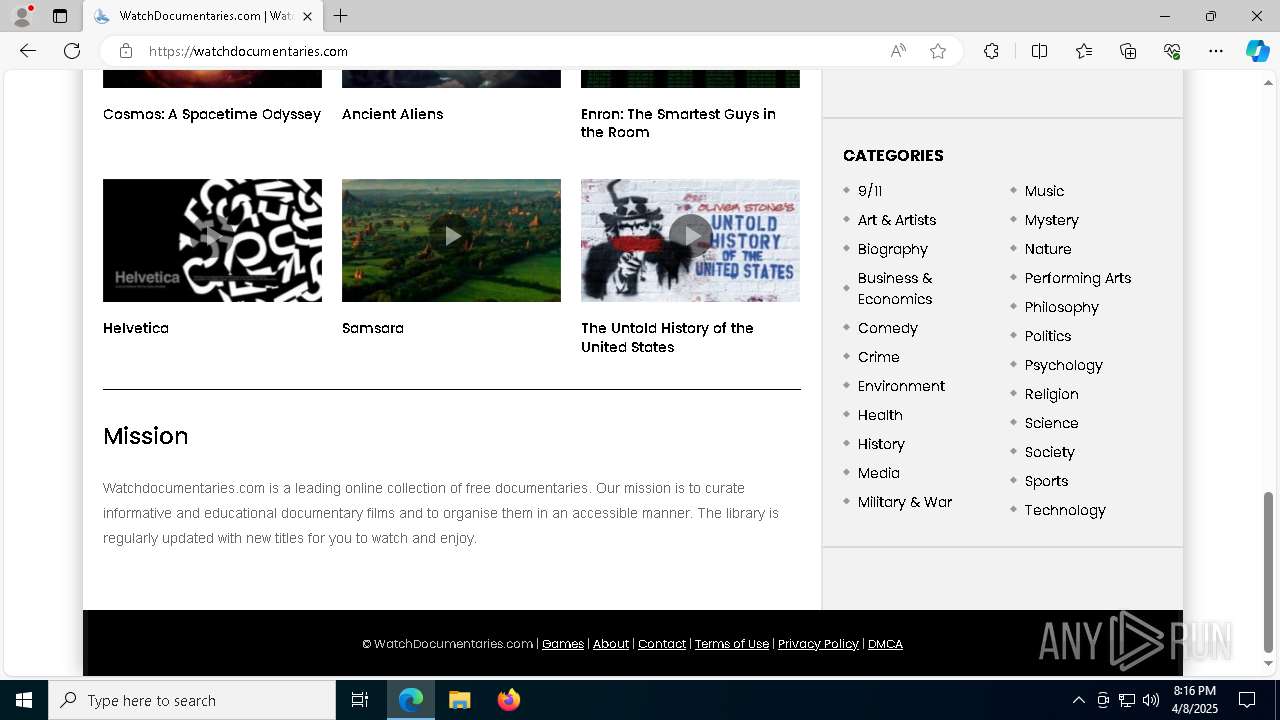
Task: Open Environment category
Action: click(901, 386)
